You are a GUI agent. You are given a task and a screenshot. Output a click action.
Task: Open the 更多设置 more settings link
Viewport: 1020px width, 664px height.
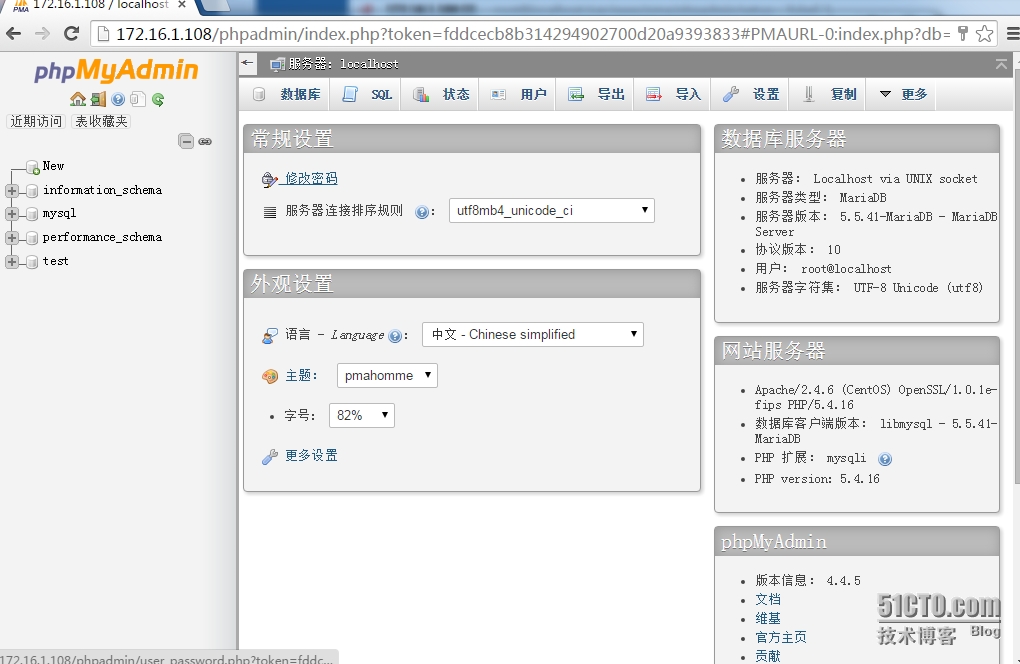pos(311,456)
